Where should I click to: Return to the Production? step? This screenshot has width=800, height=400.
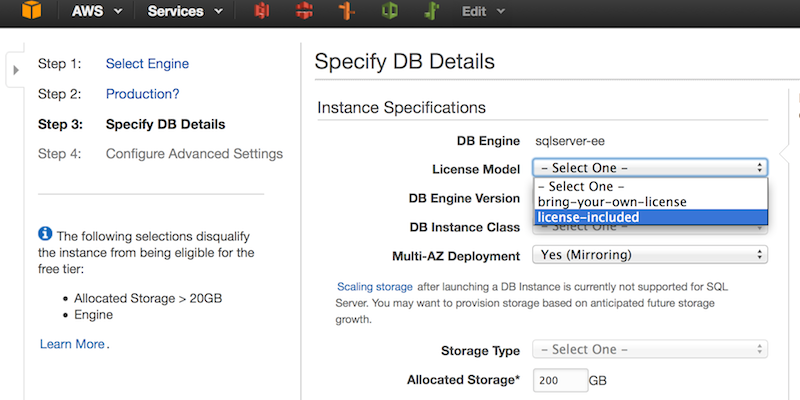point(142,94)
